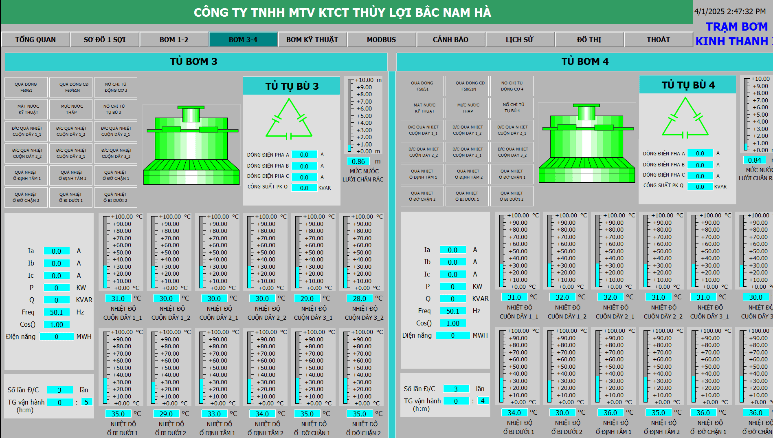Click the Ib current value in Tủ bơm 3
The height and width of the screenshot is (438, 773).
(x=57, y=263)
